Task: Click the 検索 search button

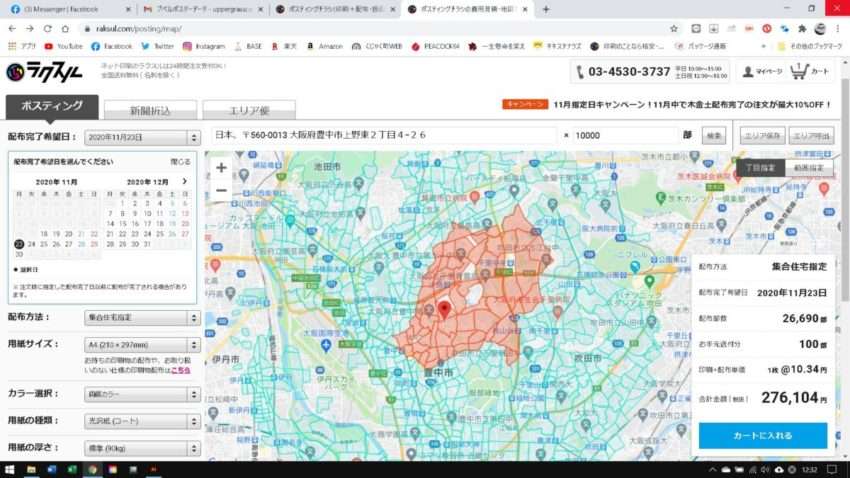Action: tap(714, 135)
